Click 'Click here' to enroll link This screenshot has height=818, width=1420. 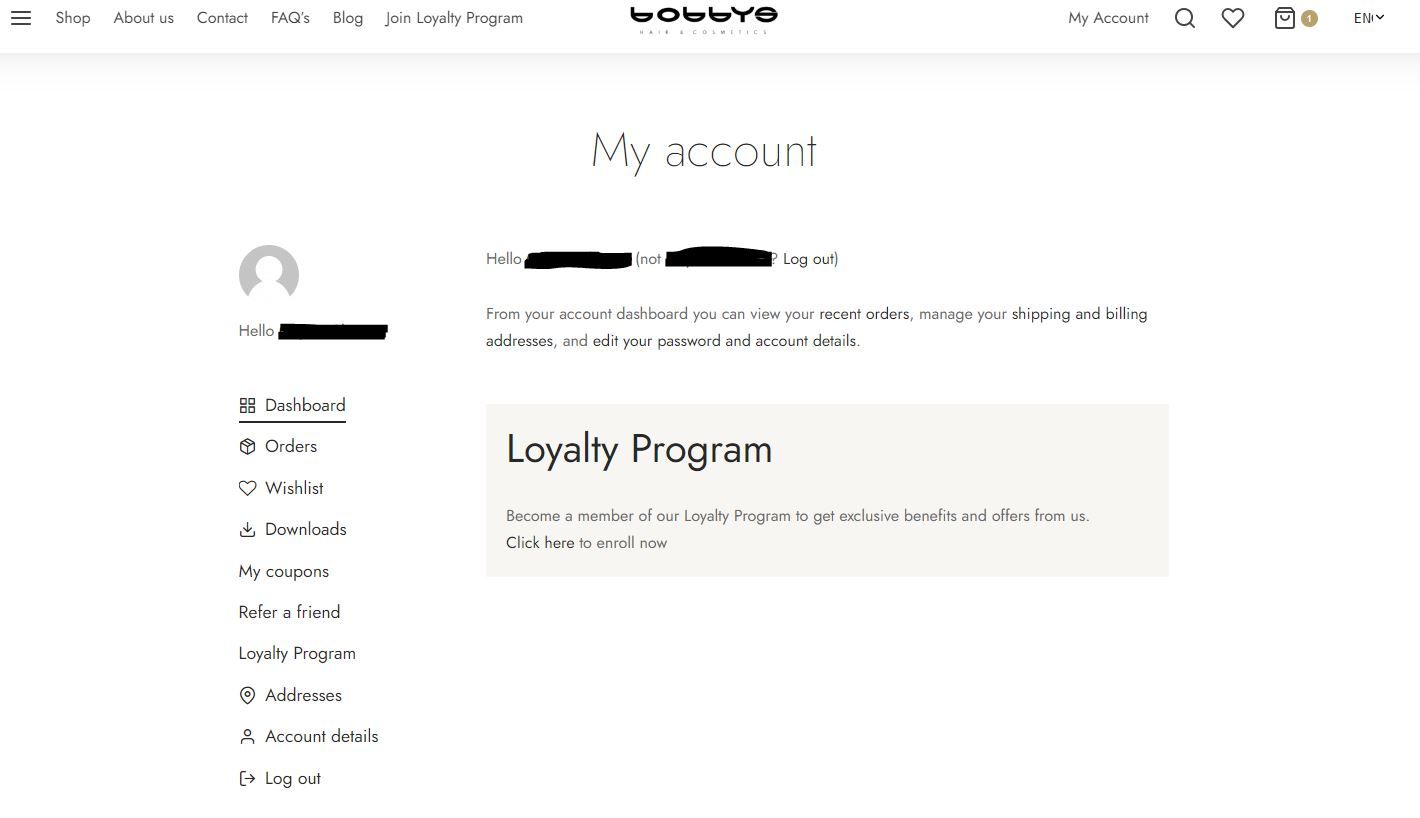coord(540,543)
